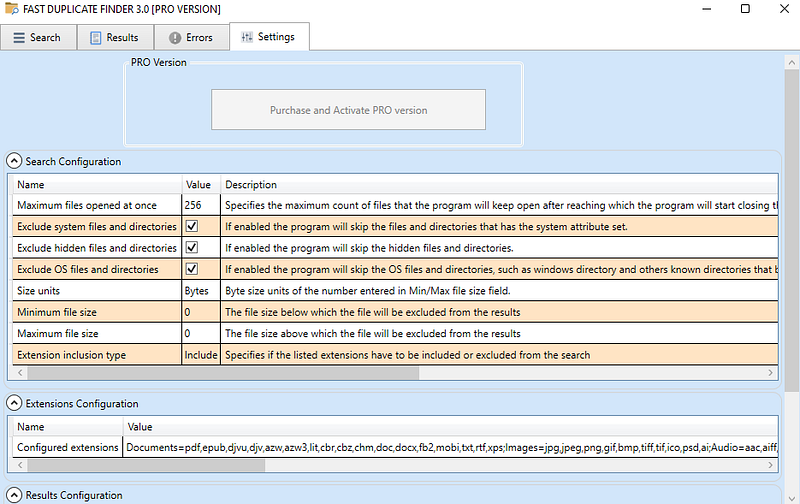The image size is (800, 504).
Task: Edit the Maximum file size value
Action: tap(201, 334)
